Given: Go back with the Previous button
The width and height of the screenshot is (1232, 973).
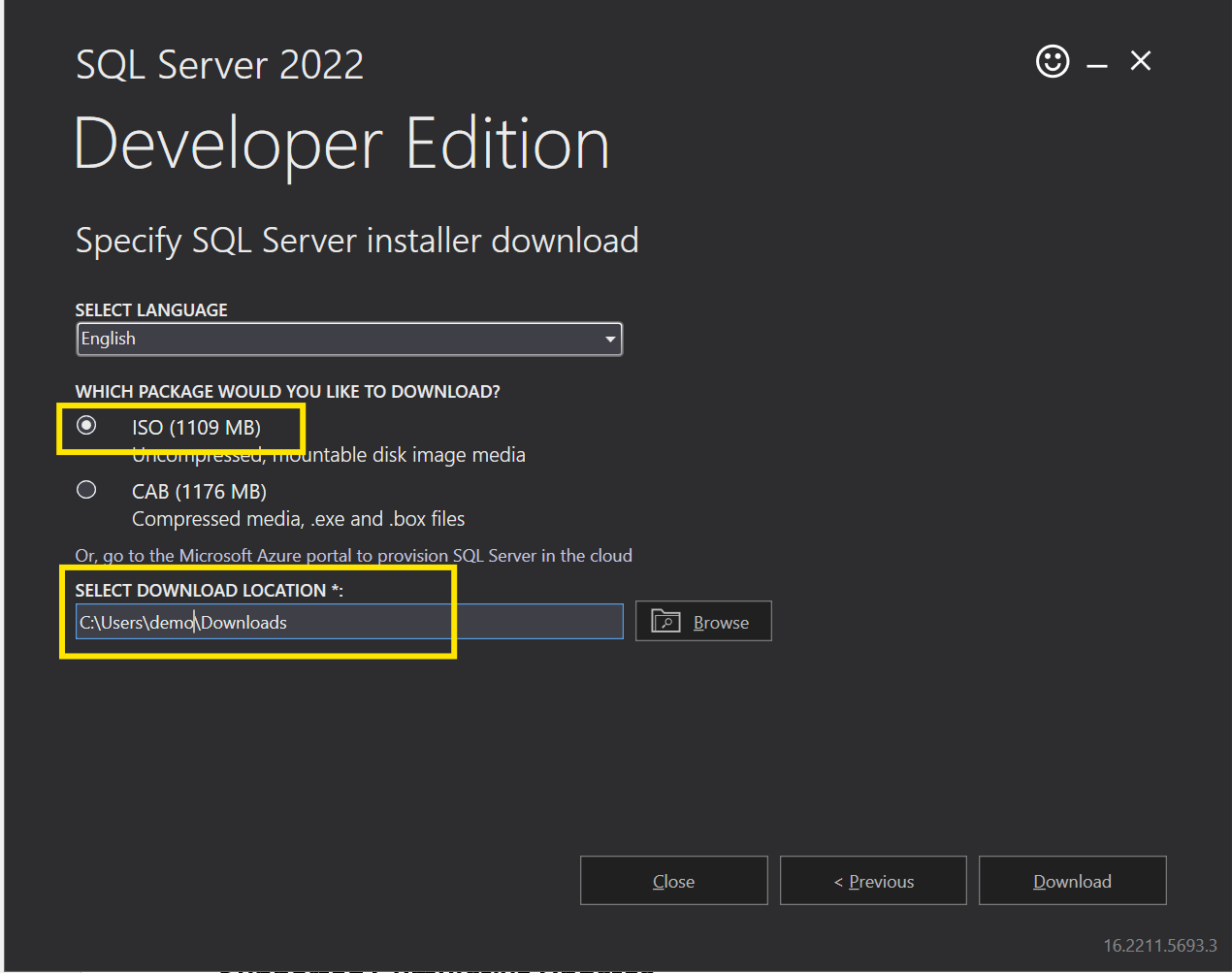Looking at the screenshot, I should [x=873, y=881].
